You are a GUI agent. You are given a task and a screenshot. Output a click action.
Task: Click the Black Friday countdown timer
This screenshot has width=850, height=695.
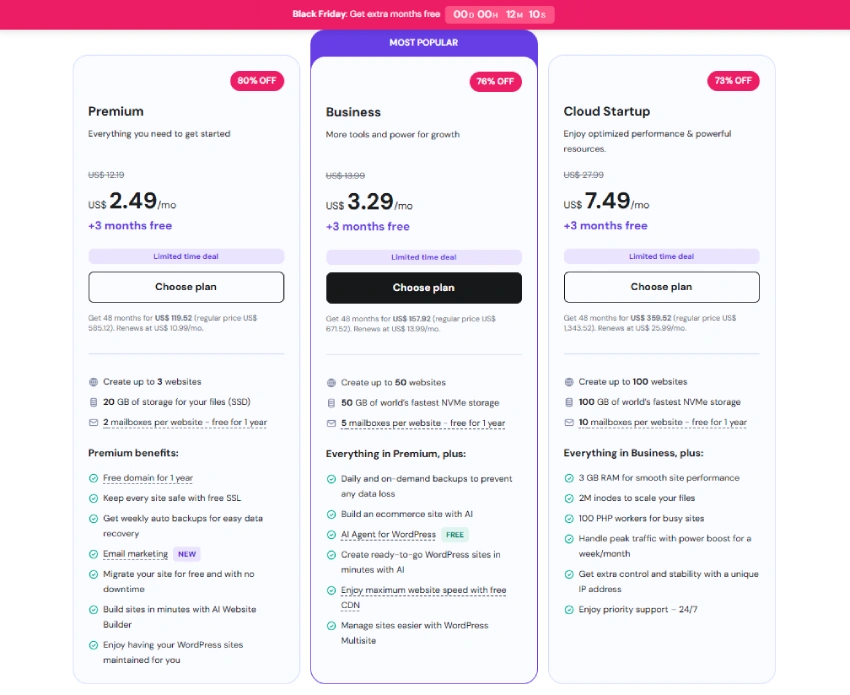click(x=499, y=15)
